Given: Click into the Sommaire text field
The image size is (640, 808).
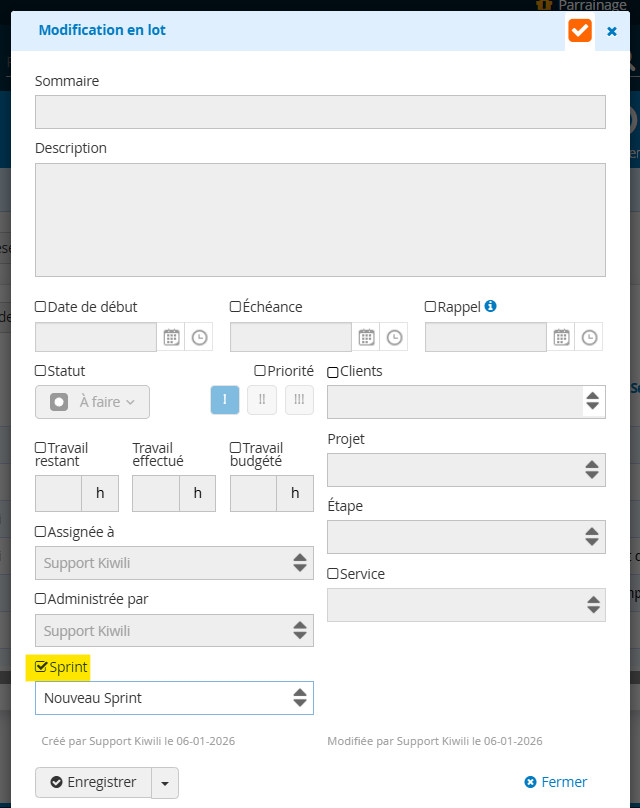Looking at the screenshot, I should click(320, 112).
